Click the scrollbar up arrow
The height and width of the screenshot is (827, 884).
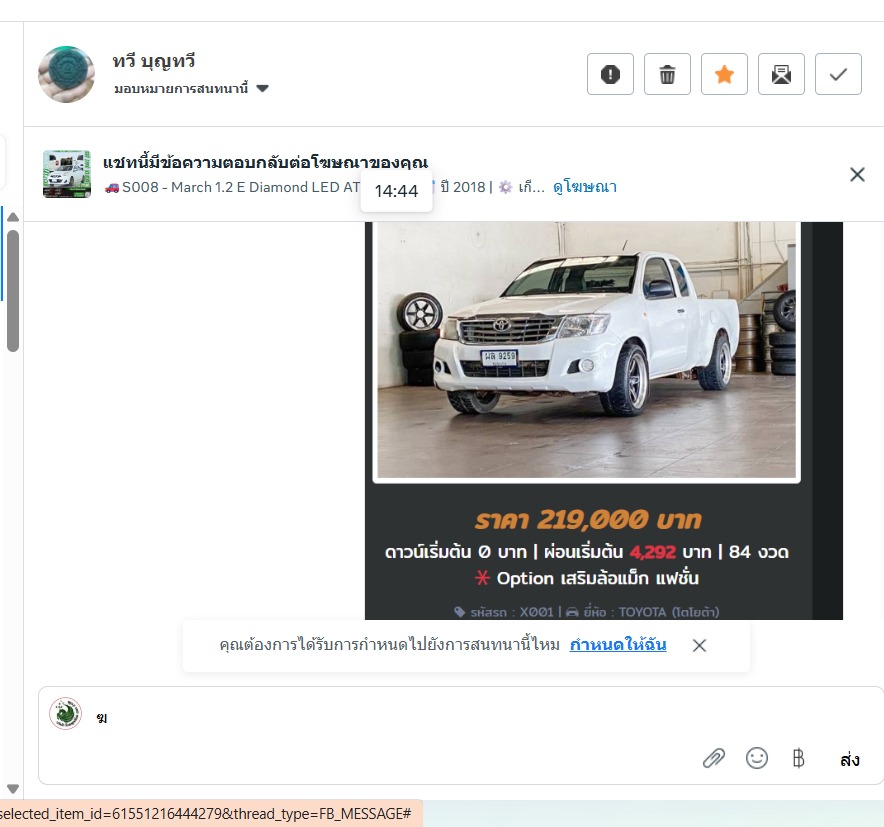pyautogui.click(x=13, y=217)
